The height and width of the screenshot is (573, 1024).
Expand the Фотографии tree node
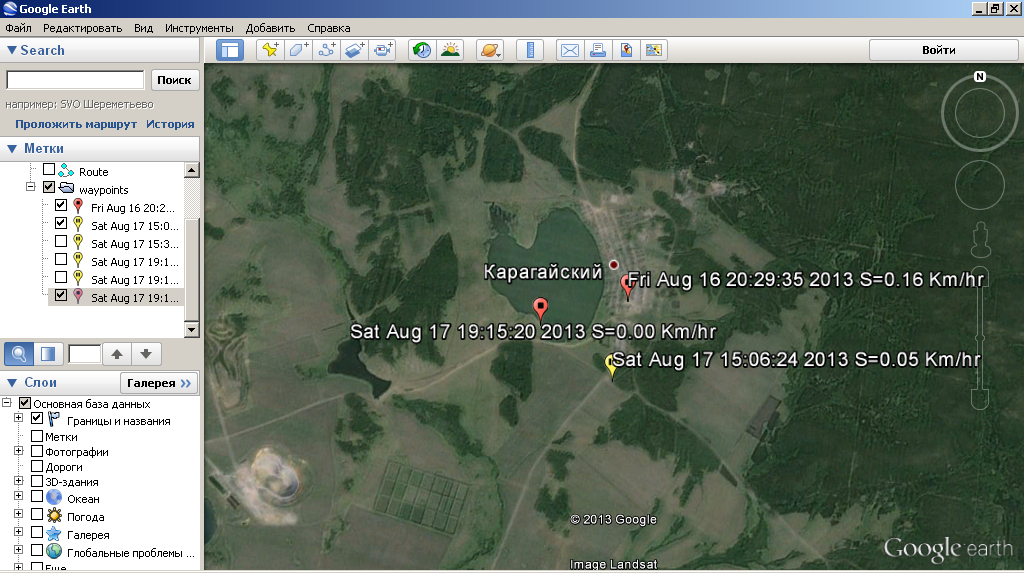[18, 451]
